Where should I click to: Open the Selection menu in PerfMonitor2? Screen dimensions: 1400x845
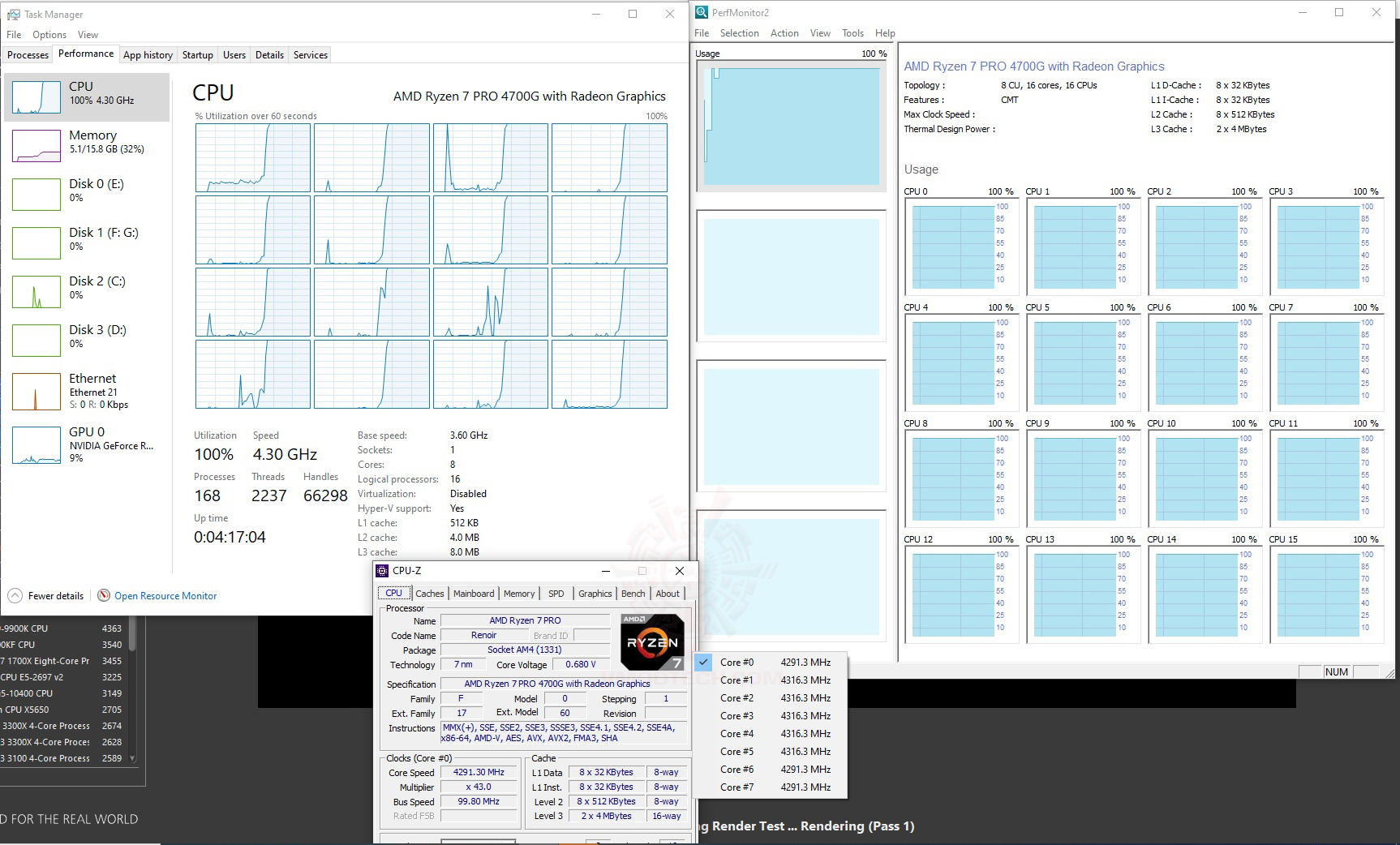tap(739, 33)
